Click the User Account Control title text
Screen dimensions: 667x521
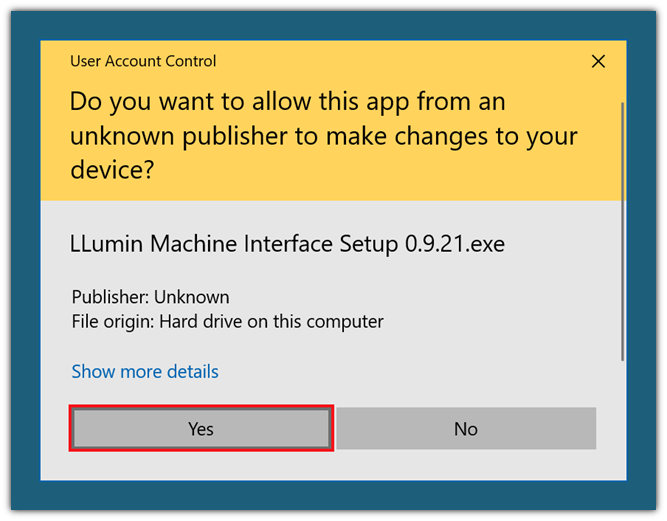(x=143, y=62)
